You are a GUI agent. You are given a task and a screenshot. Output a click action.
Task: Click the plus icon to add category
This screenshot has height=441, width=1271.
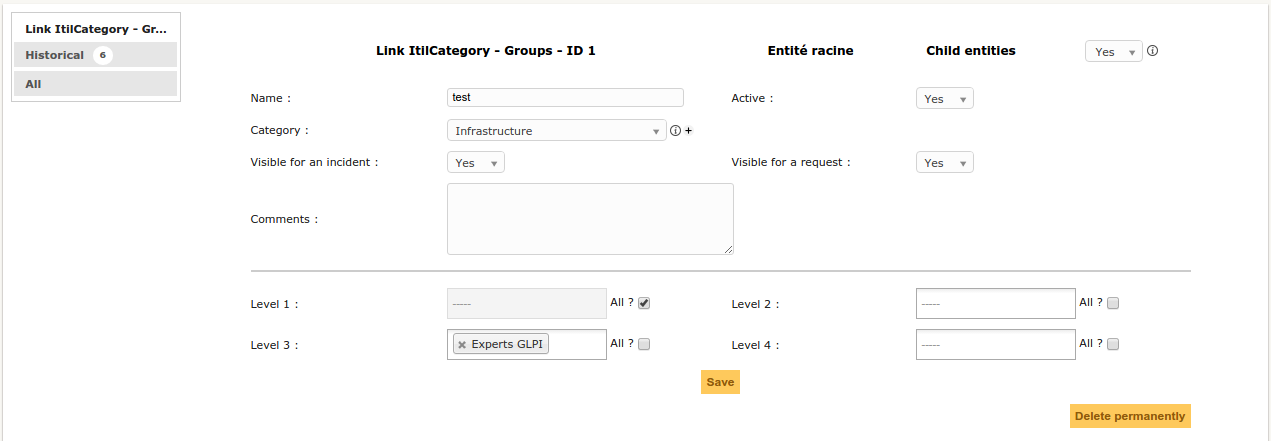click(x=688, y=131)
